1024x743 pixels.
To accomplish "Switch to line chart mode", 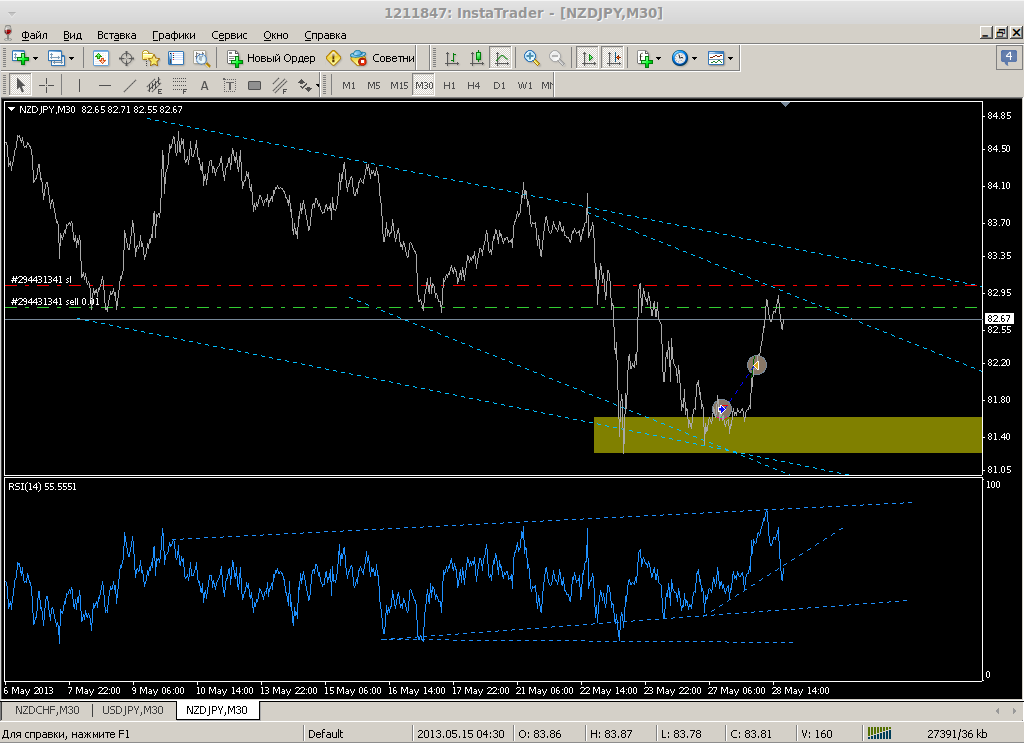I will pyautogui.click(x=502, y=58).
